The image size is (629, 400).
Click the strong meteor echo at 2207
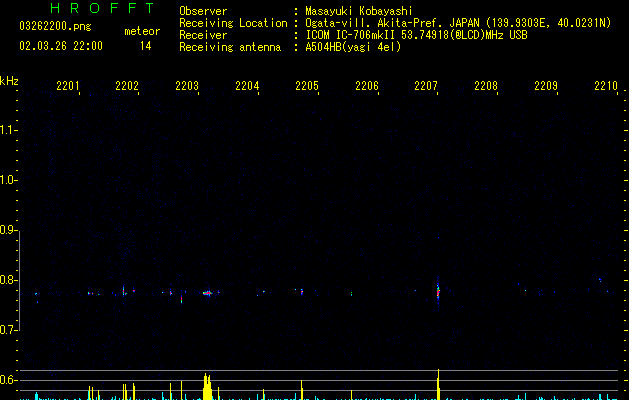click(438, 292)
